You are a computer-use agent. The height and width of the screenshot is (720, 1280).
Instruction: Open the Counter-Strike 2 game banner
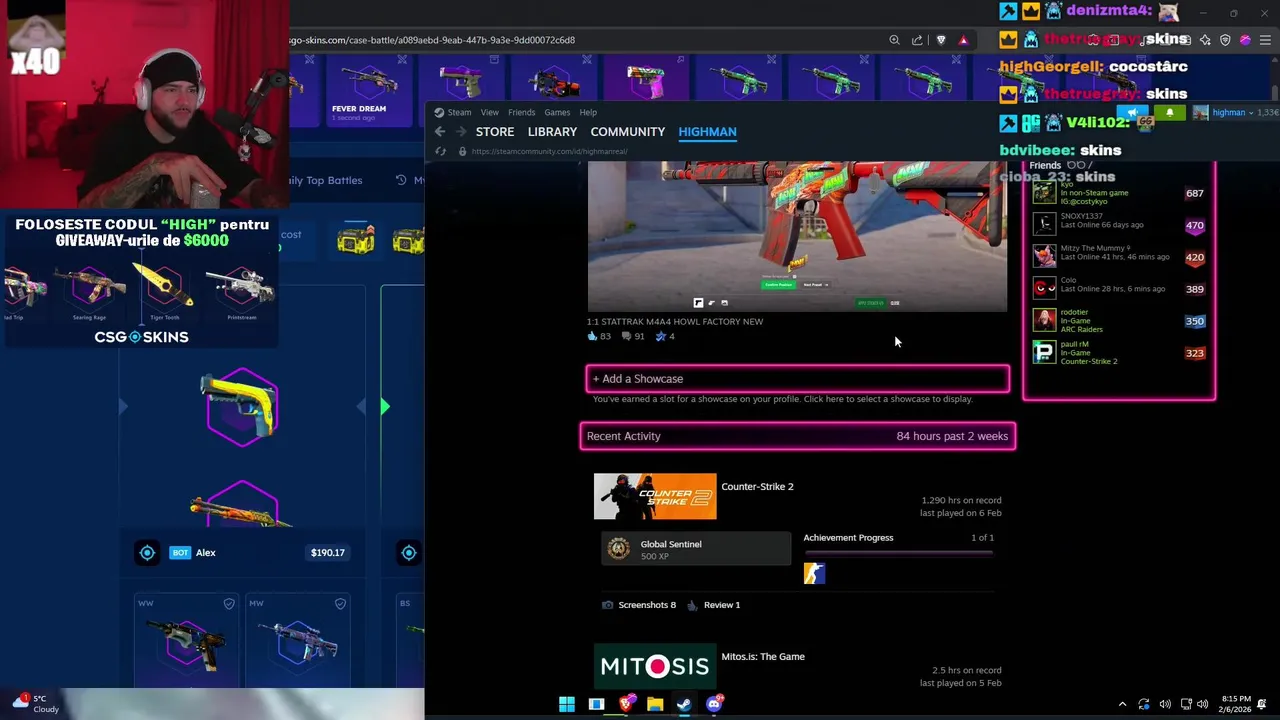coord(655,496)
